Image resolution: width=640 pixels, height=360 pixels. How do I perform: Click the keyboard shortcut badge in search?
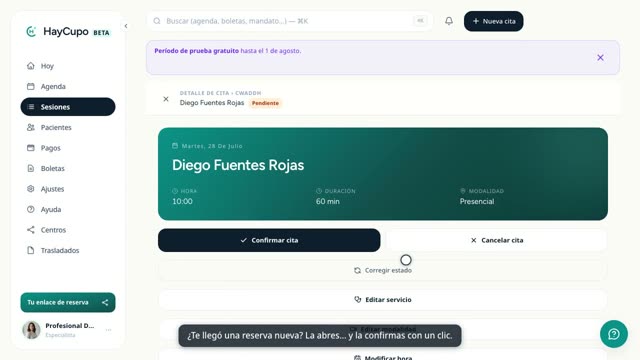[420, 20]
